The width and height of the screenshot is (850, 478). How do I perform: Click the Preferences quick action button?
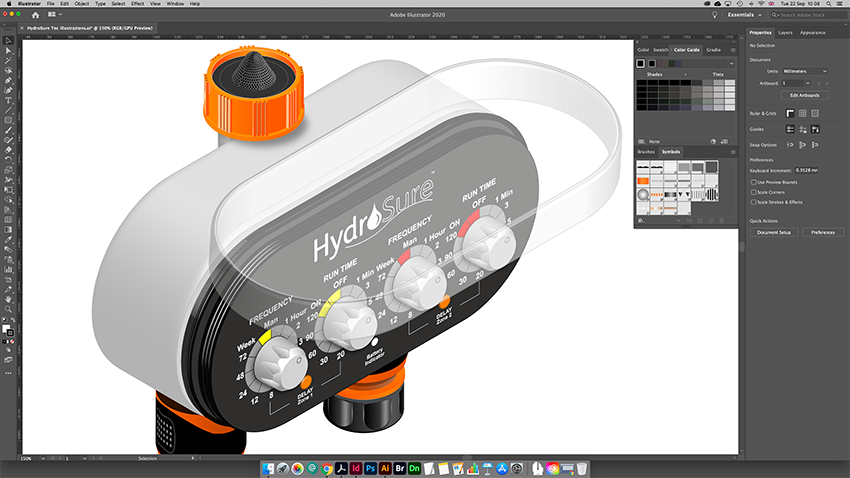pos(823,232)
